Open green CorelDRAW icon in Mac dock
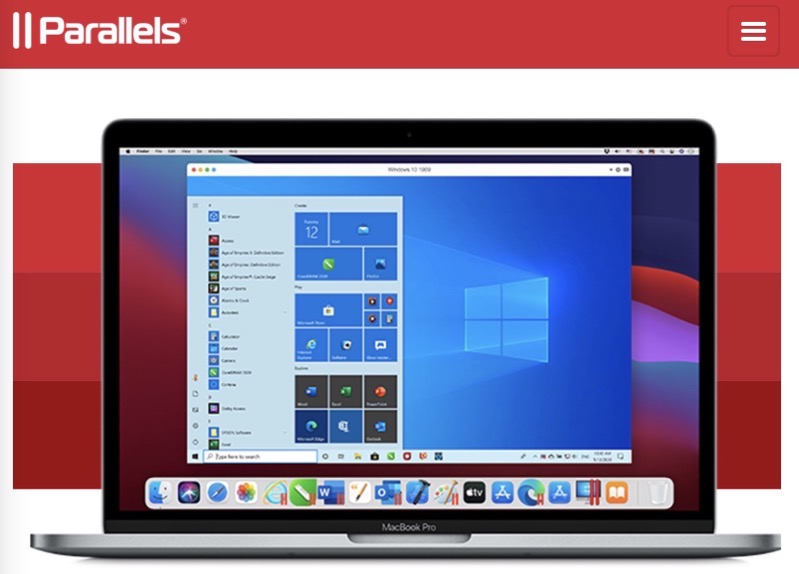This screenshot has width=799, height=574. pyautogui.click(x=303, y=493)
